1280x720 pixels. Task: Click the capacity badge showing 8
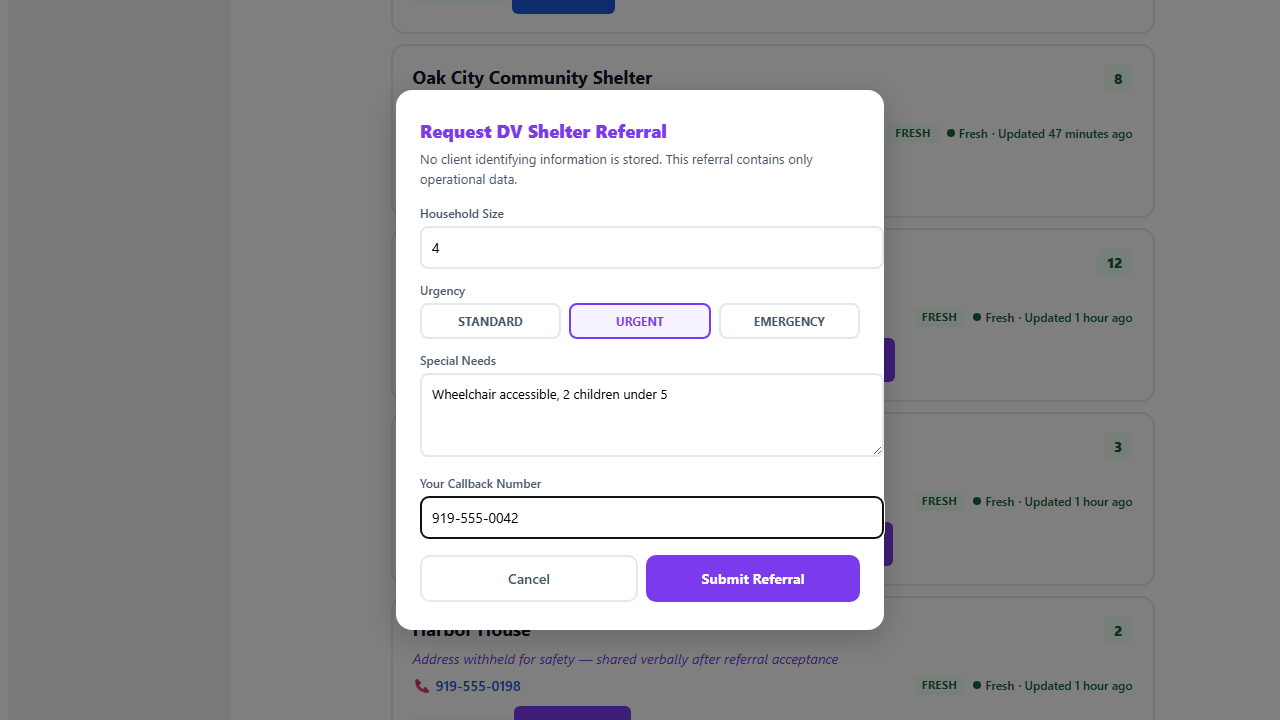[1117, 79]
